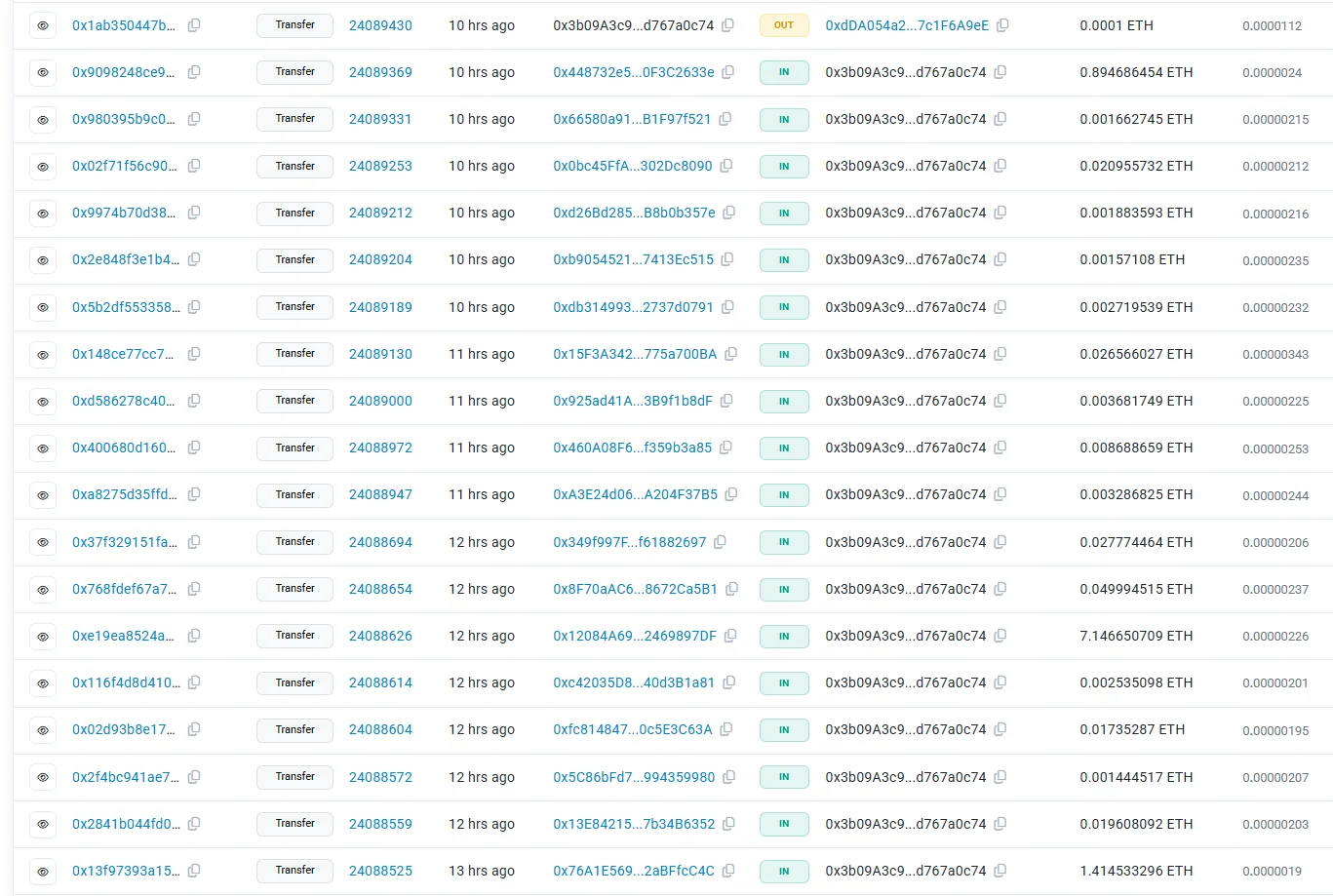Copy hash icon beside 0x980395b9c0
This screenshot has width=1333, height=896.
194,119
